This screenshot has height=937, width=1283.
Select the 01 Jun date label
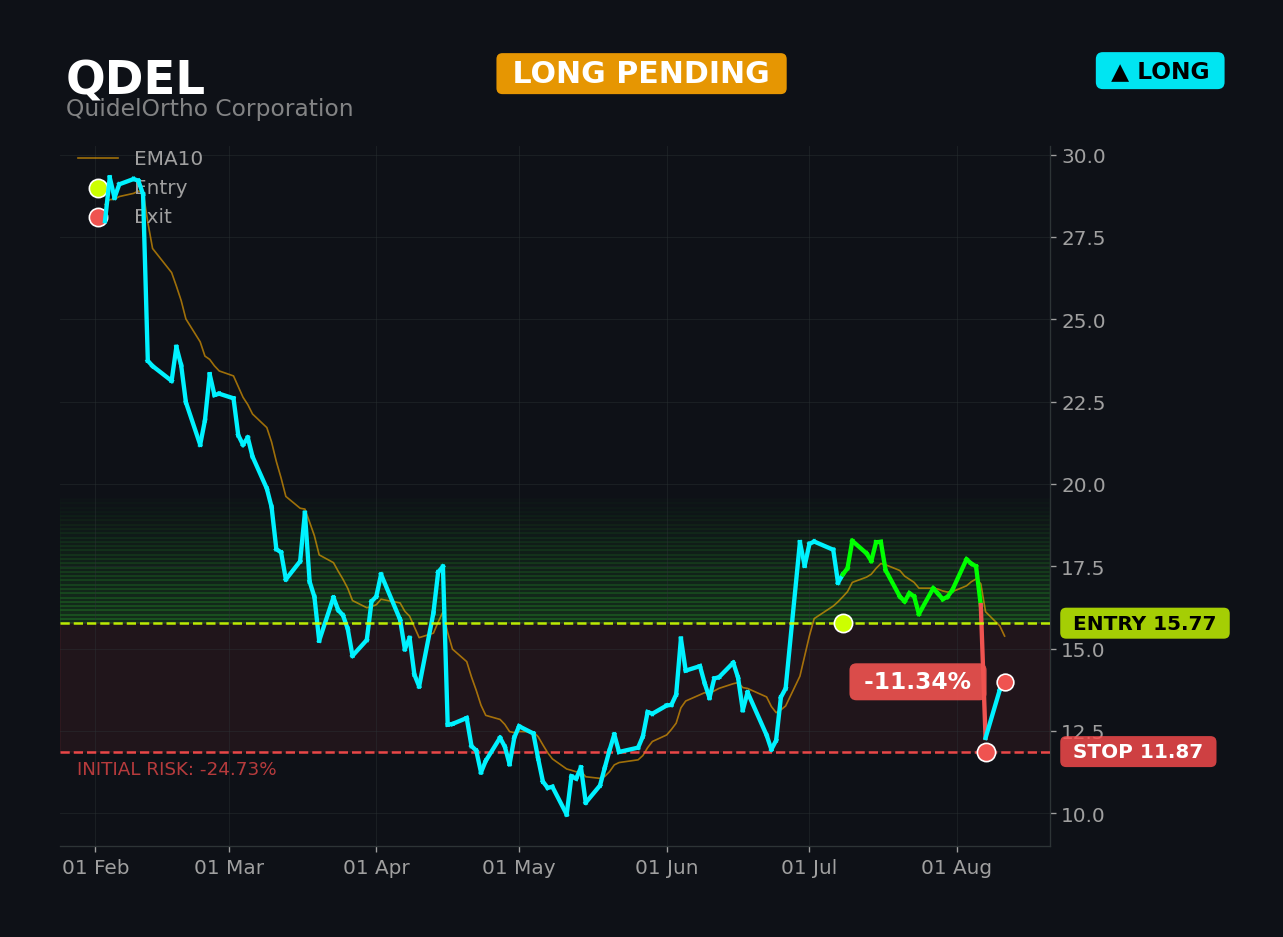click(667, 868)
